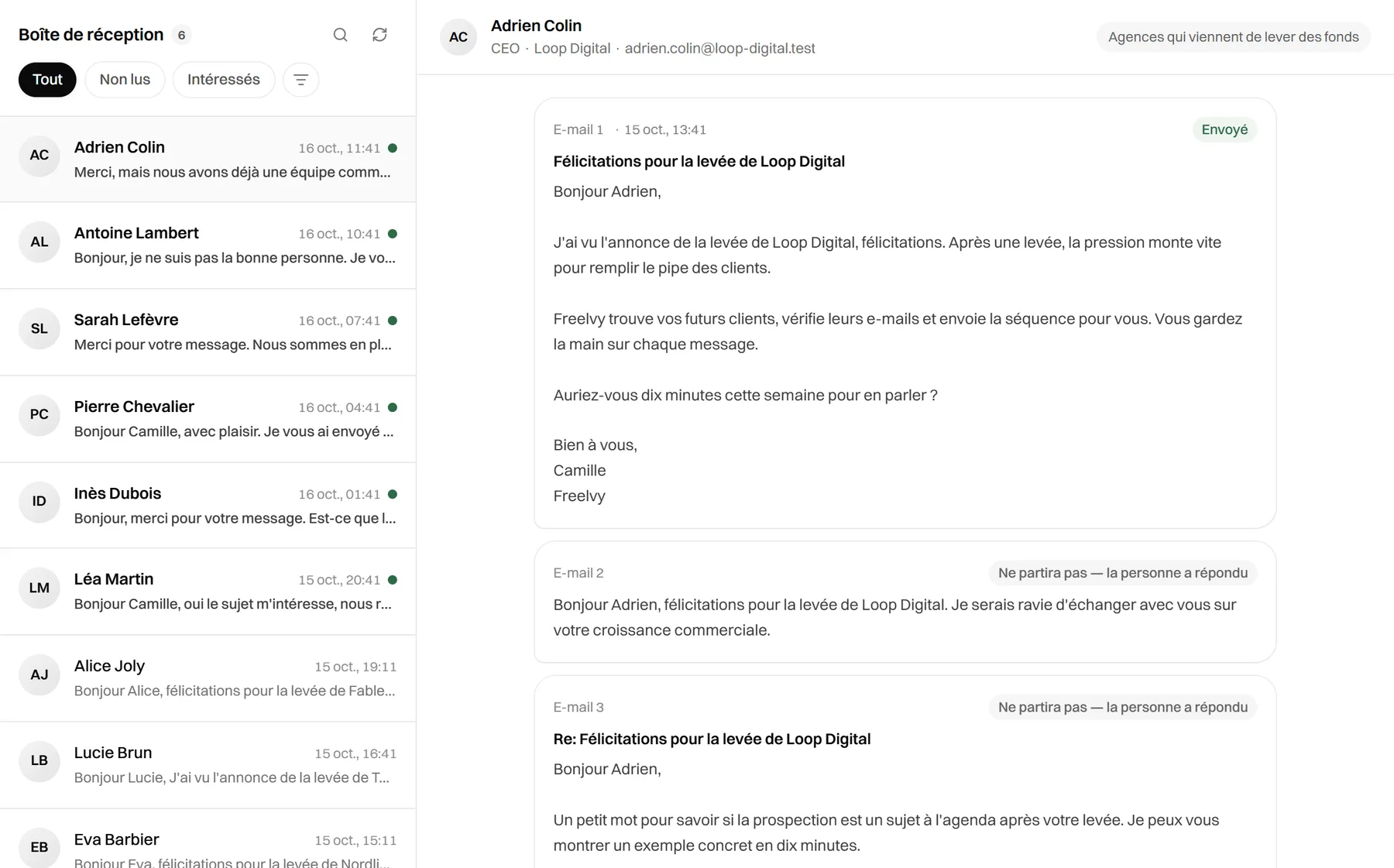Click the search icon in inbox header
This screenshot has width=1394, height=868.
(x=340, y=35)
